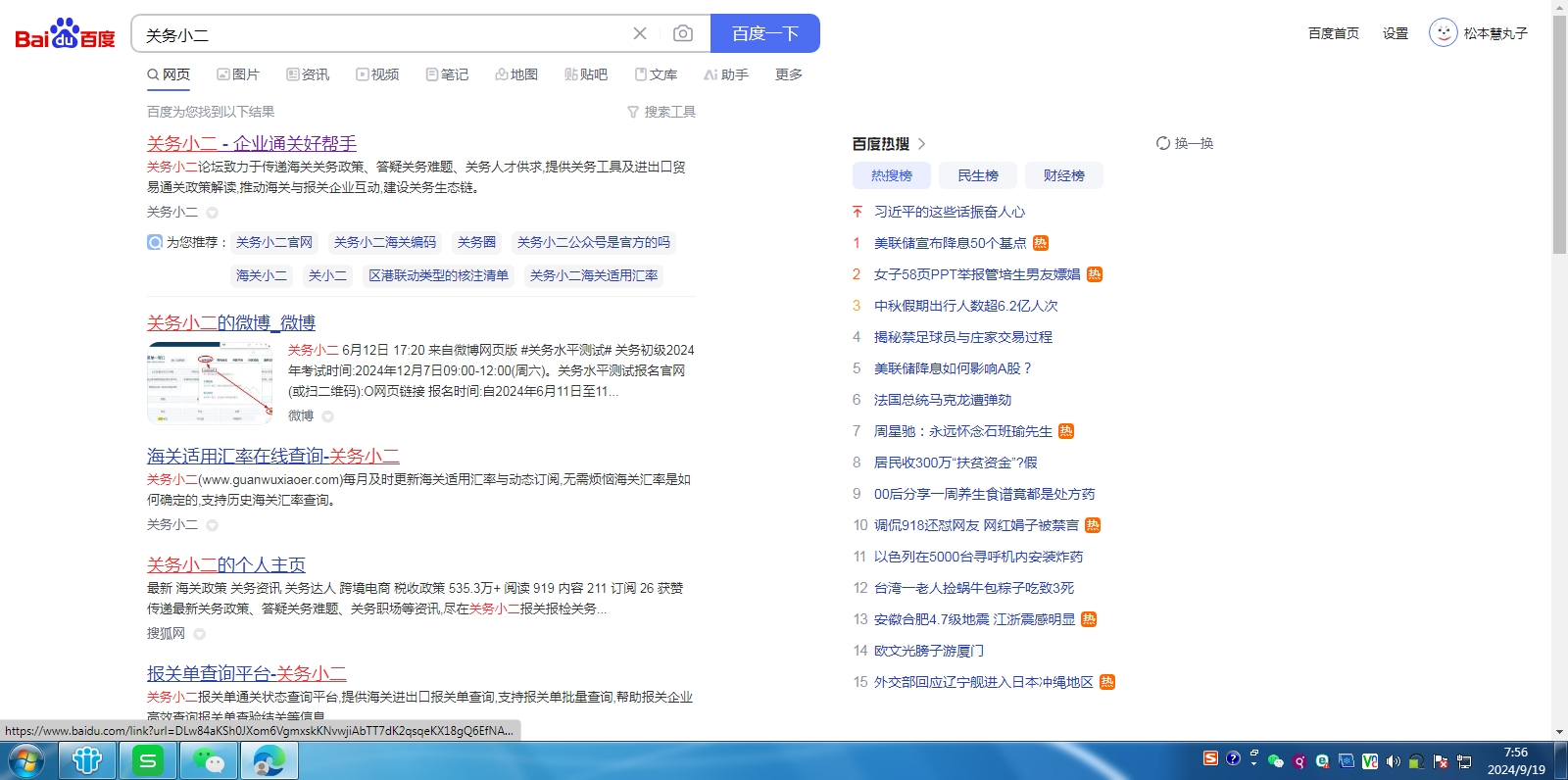Click the badge icon next to the first 关务小二 source
Image resolution: width=1568 pixels, height=780 pixels.
[212, 212]
